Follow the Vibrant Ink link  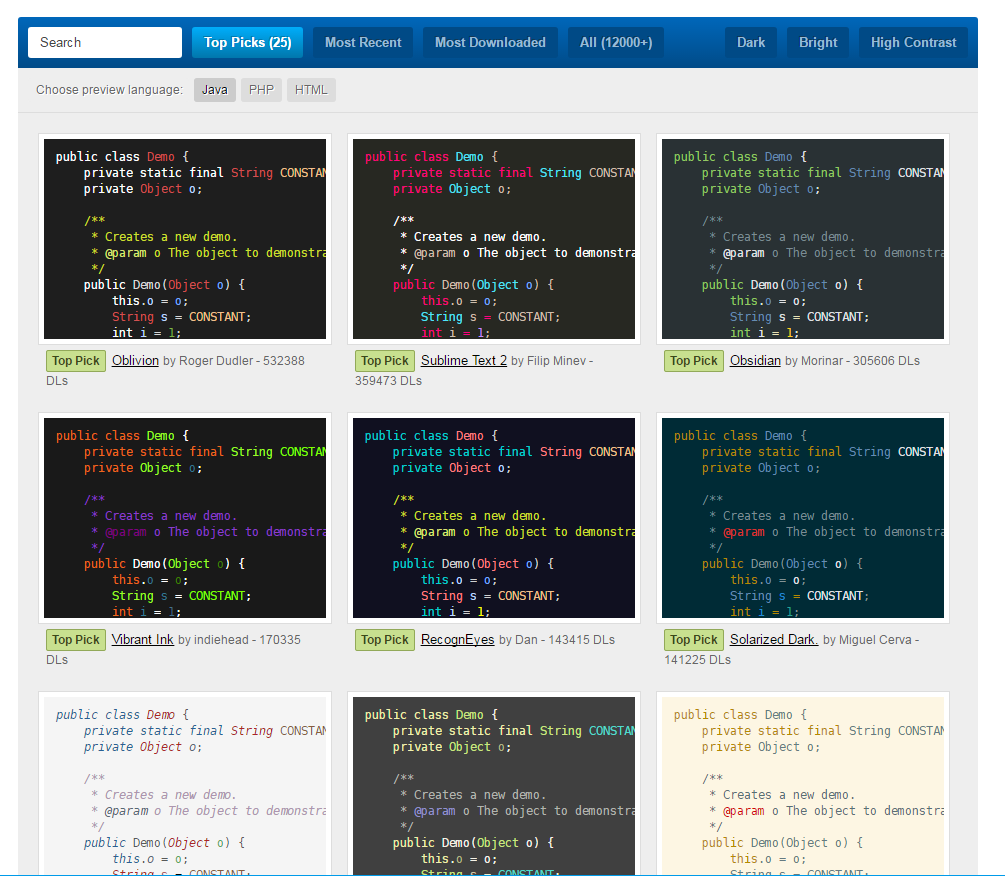point(142,640)
